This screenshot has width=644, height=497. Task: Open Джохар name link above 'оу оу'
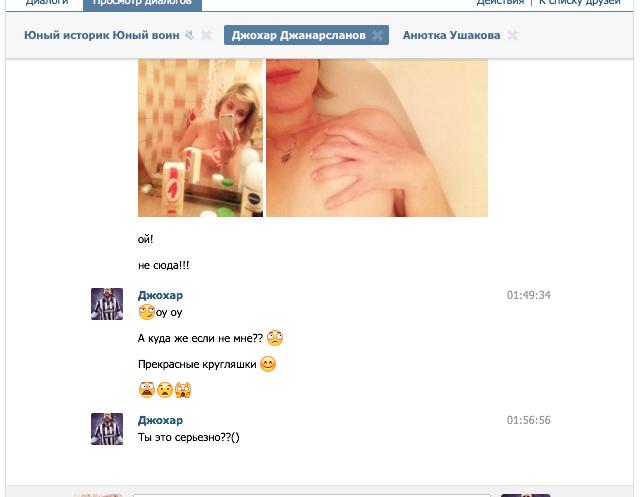pos(160,295)
